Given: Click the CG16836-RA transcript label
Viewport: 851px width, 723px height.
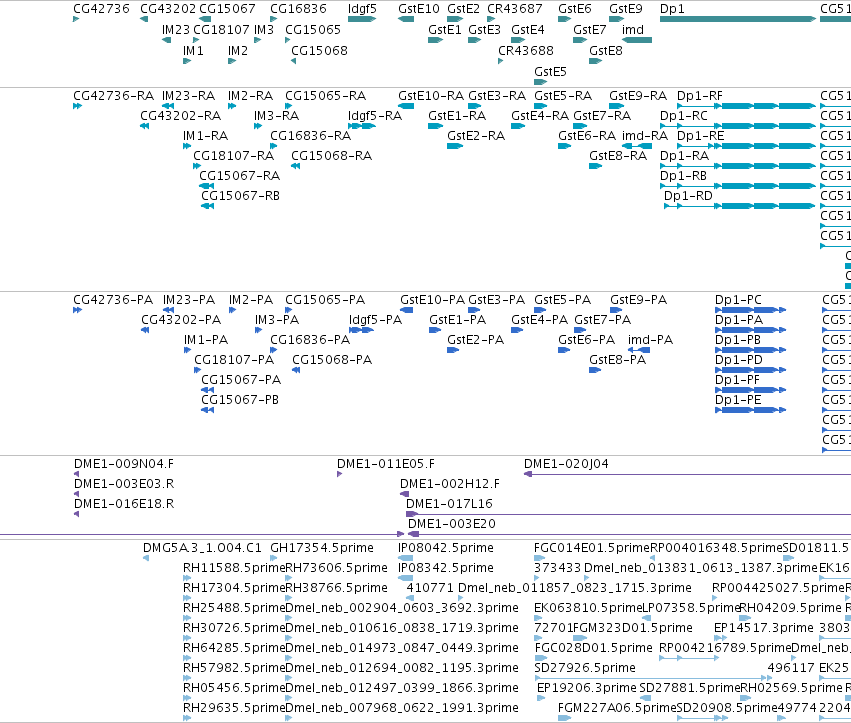Looking at the screenshot, I should coord(310,136).
